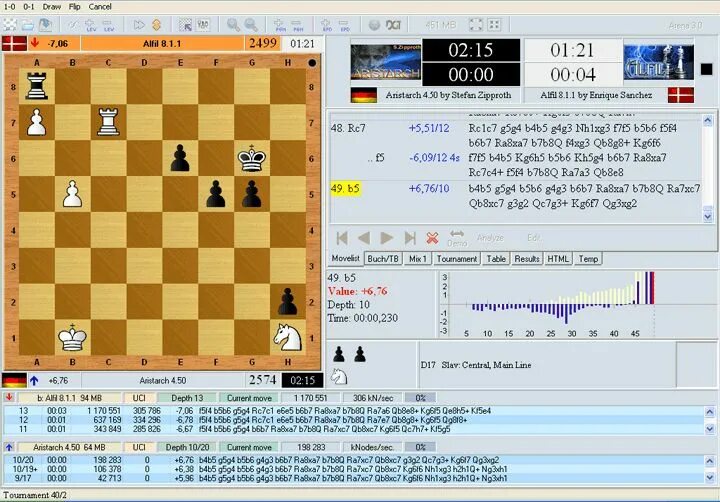This screenshot has width=720, height=502.
Task: Click the PGN minus toolbar icon
Action: tap(298, 25)
